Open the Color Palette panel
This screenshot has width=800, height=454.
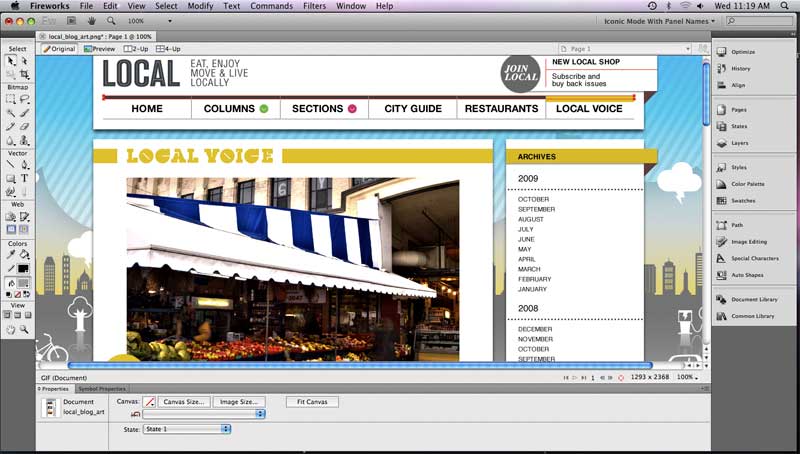tap(747, 184)
